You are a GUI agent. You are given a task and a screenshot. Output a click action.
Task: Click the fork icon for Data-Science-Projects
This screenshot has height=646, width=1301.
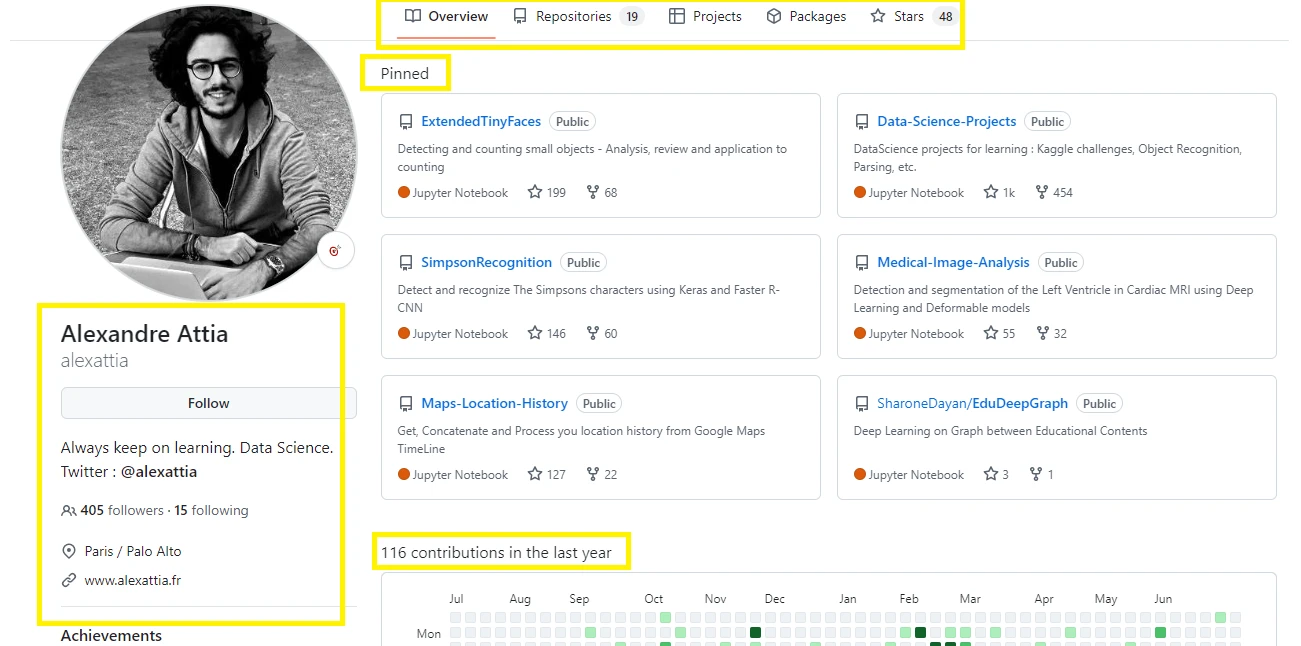[1042, 192]
